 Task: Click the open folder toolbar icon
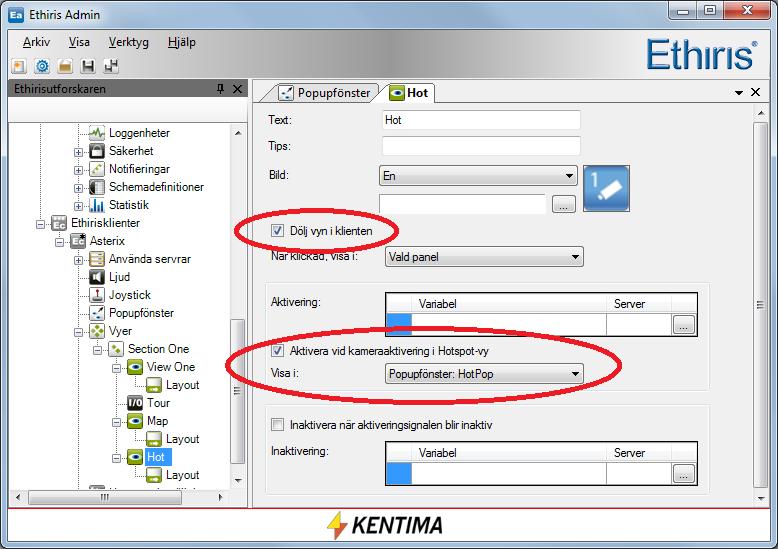point(65,66)
